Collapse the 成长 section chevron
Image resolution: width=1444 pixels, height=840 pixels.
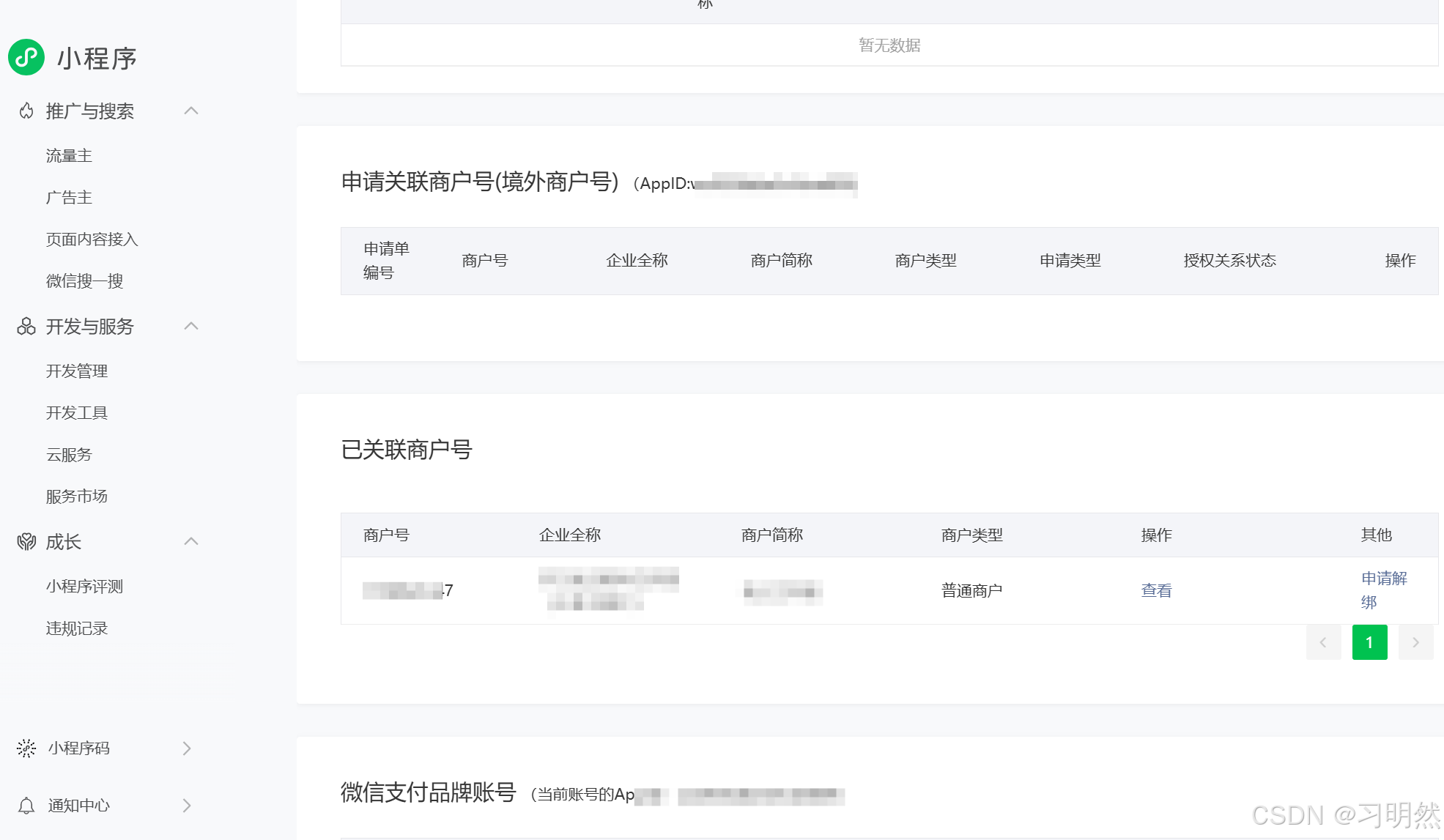(x=191, y=541)
